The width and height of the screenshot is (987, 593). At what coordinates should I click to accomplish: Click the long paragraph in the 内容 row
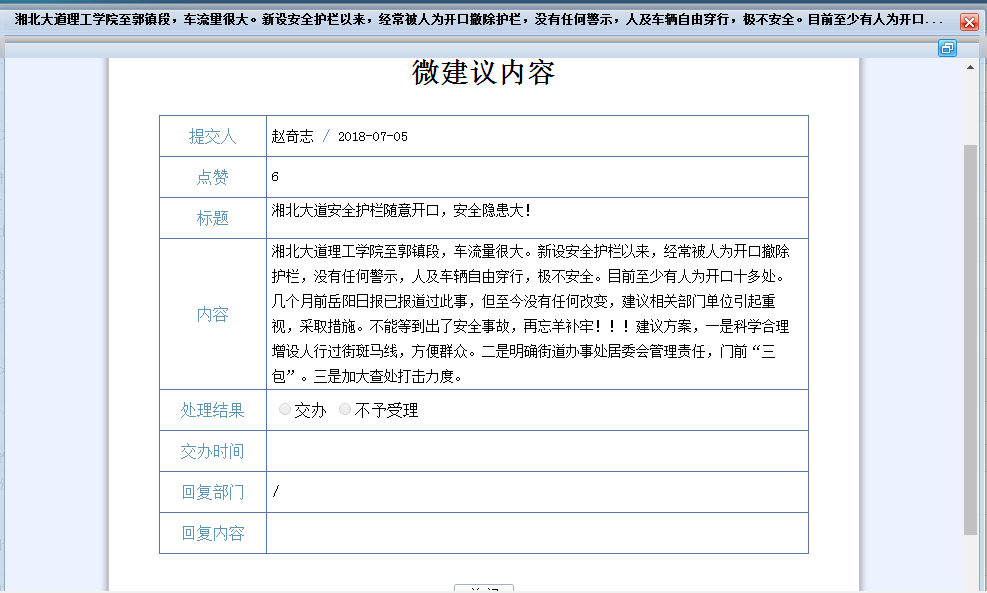(x=532, y=314)
